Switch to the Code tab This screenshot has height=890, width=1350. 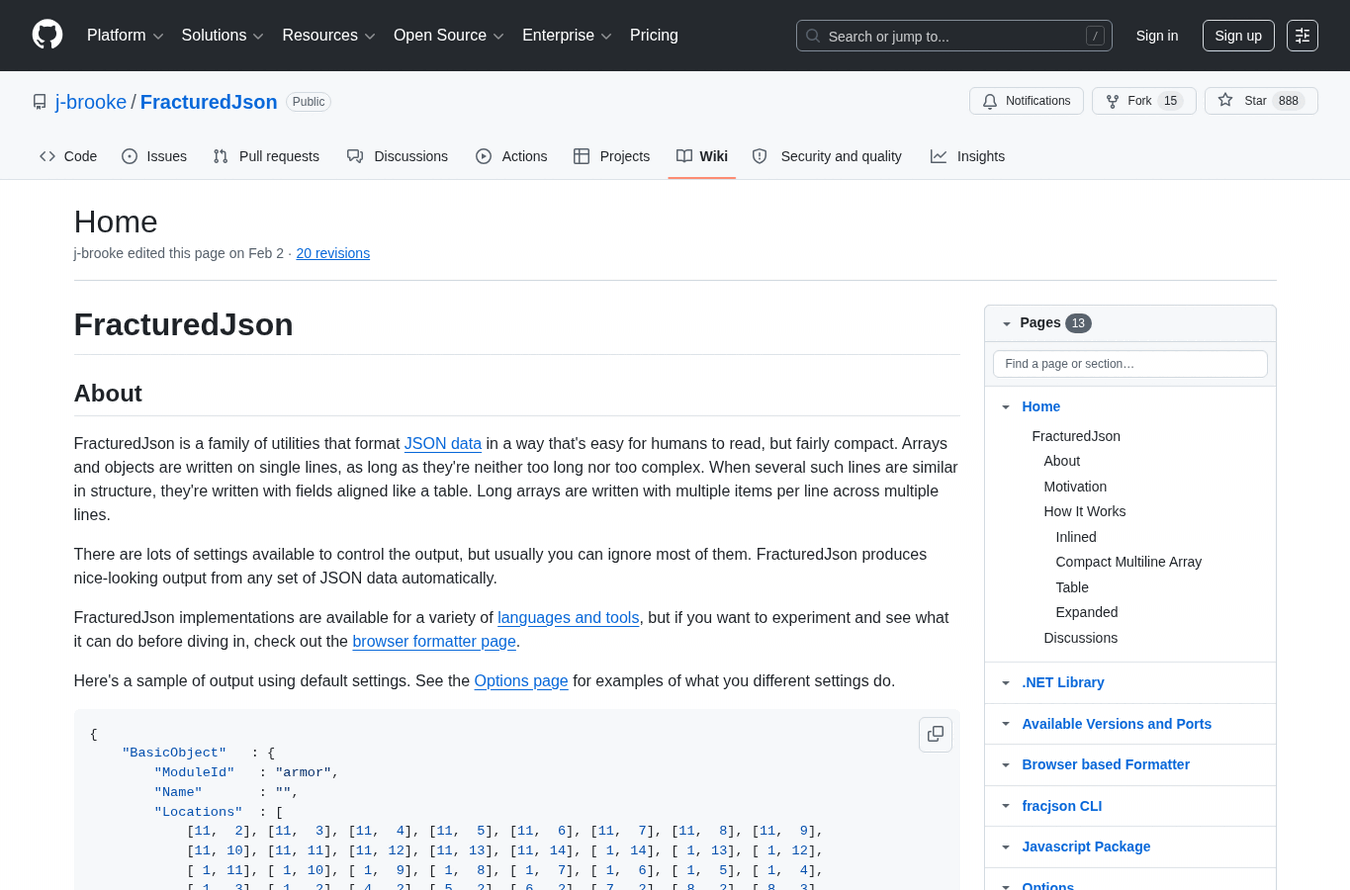click(68, 156)
